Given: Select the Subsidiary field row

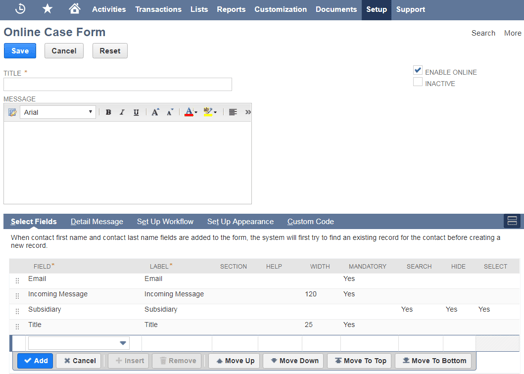Looking at the screenshot, I should click(x=264, y=311).
